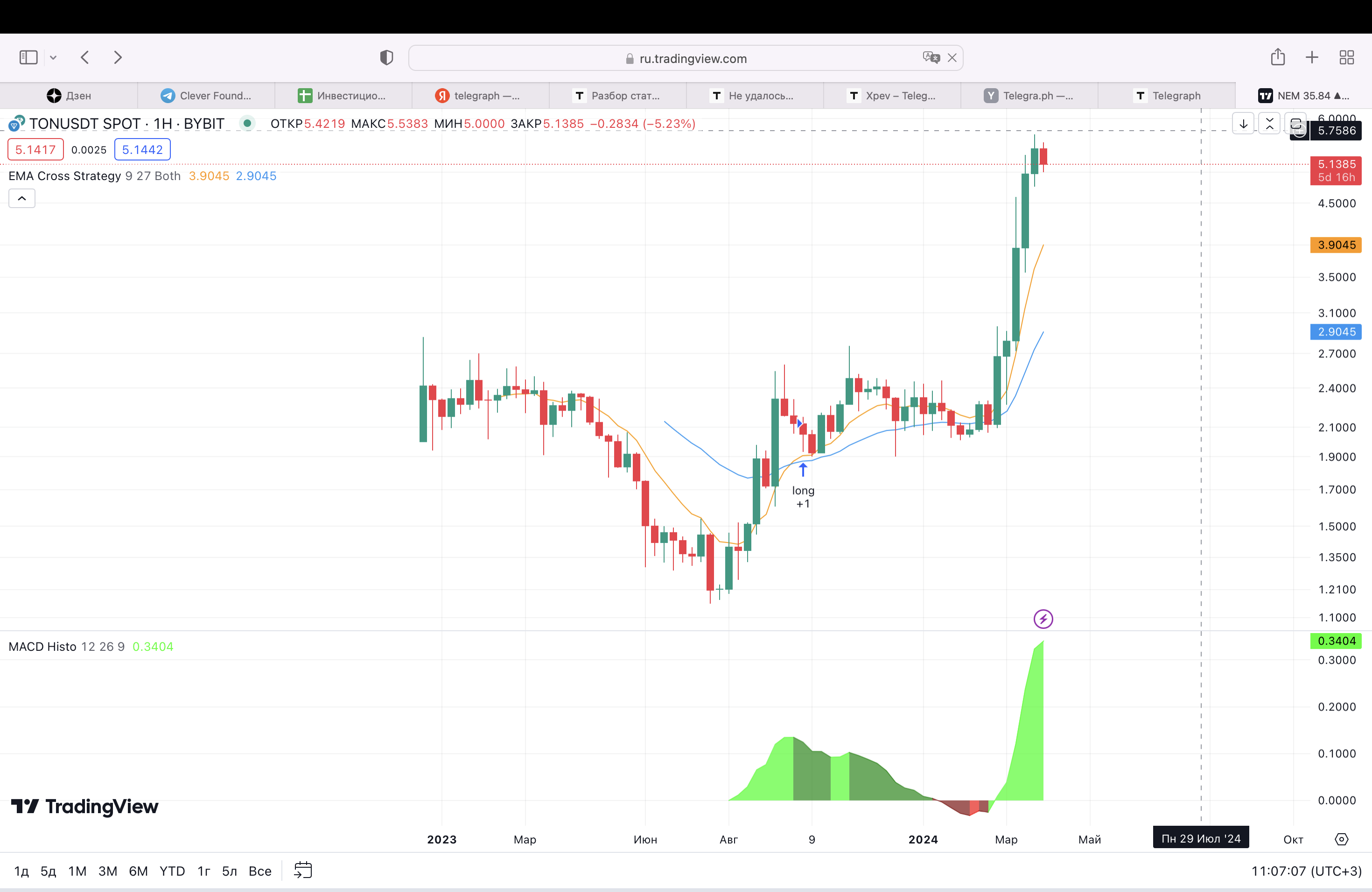Click the red sell price 5.1417 button
This screenshot has width=1372, height=892.
[x=35, y=150]
